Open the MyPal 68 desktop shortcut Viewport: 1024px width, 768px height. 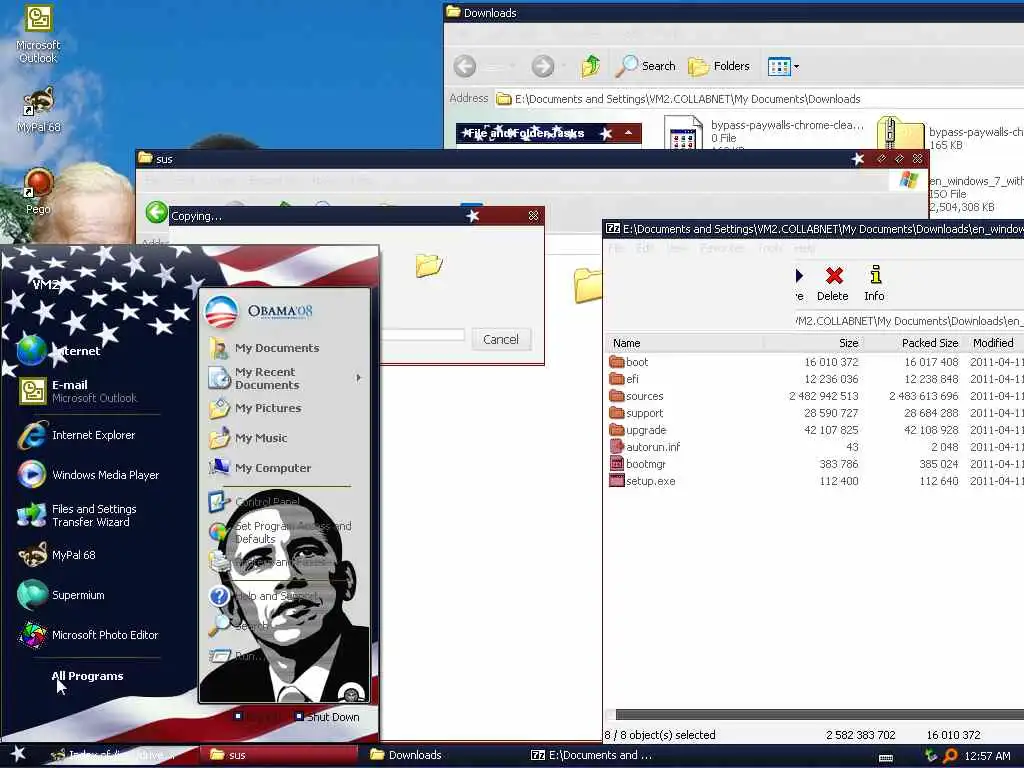pos(39,109)
